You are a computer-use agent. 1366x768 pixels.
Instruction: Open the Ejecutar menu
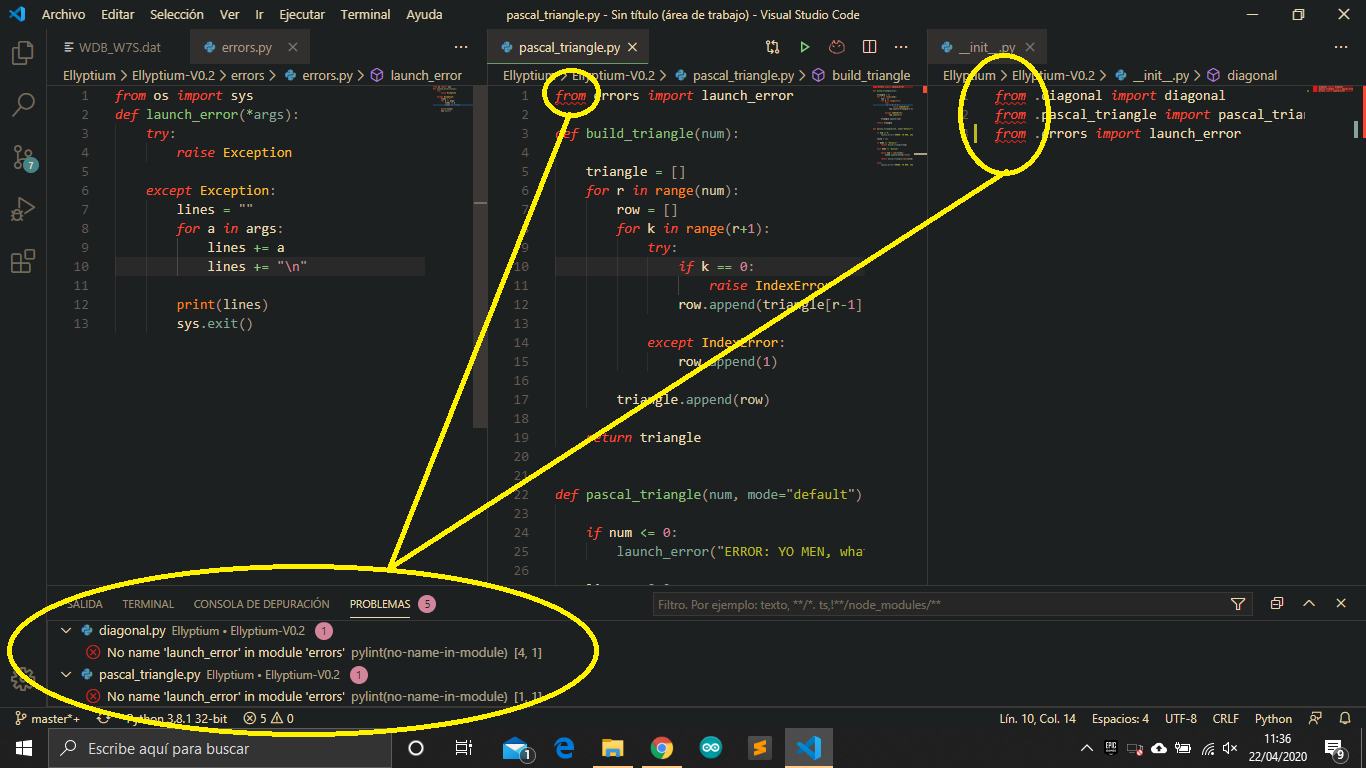pyautogui.click(x=302, y=14)
